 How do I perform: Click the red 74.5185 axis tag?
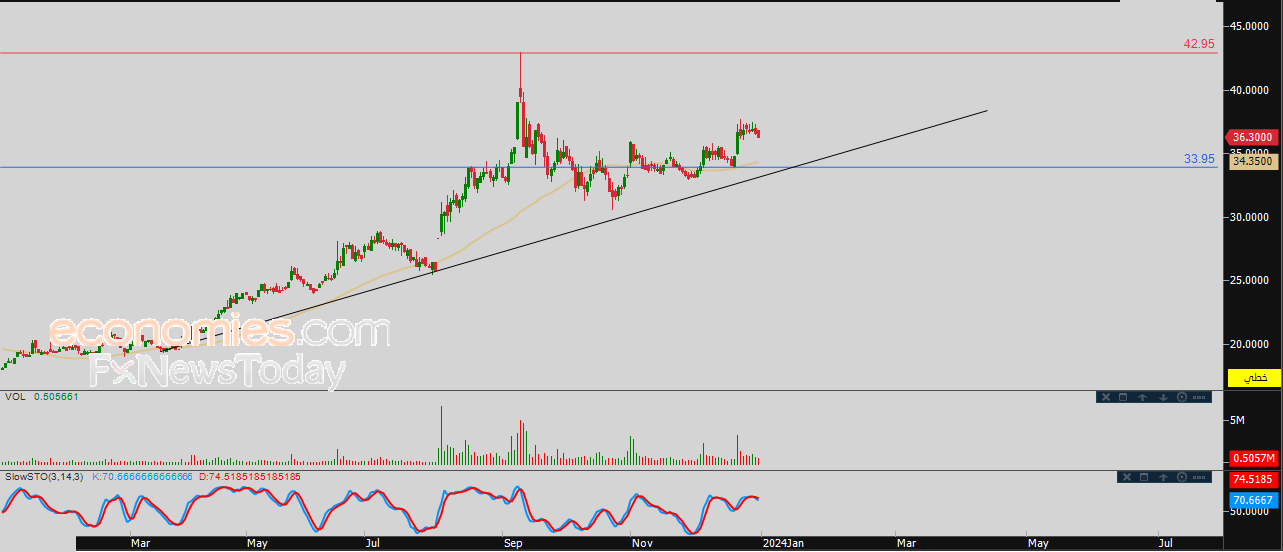[1252, 480]
